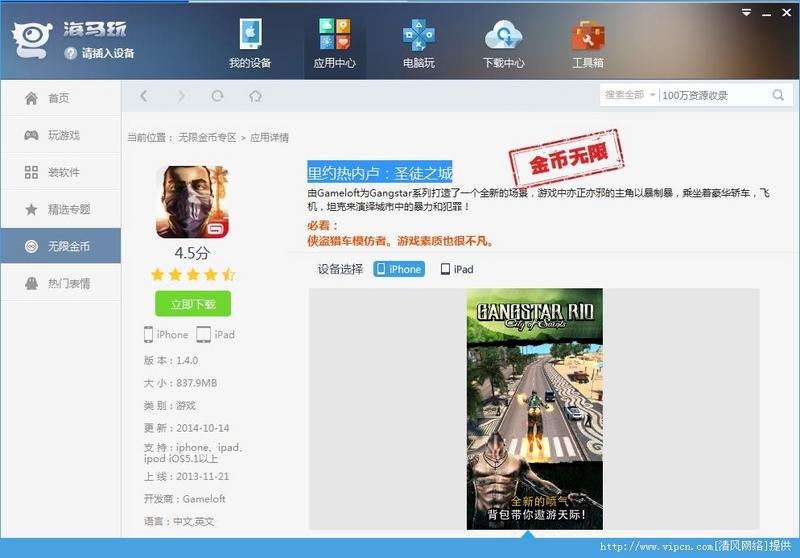Select 精选专题 in the sidebar
The width and height of the screenshot is (800, 558).
coord(61,209)
